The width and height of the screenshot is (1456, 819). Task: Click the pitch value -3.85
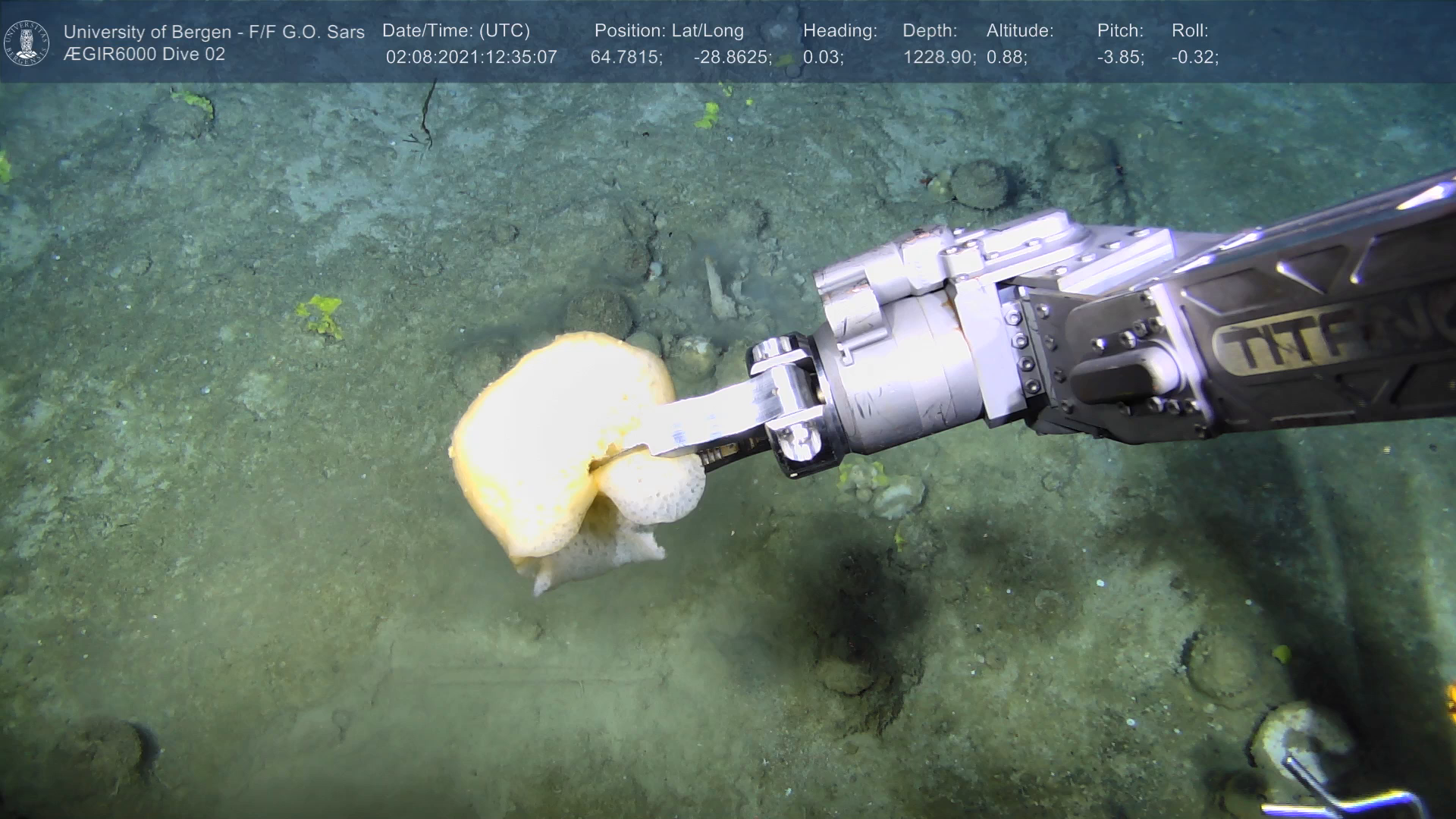1120,58
